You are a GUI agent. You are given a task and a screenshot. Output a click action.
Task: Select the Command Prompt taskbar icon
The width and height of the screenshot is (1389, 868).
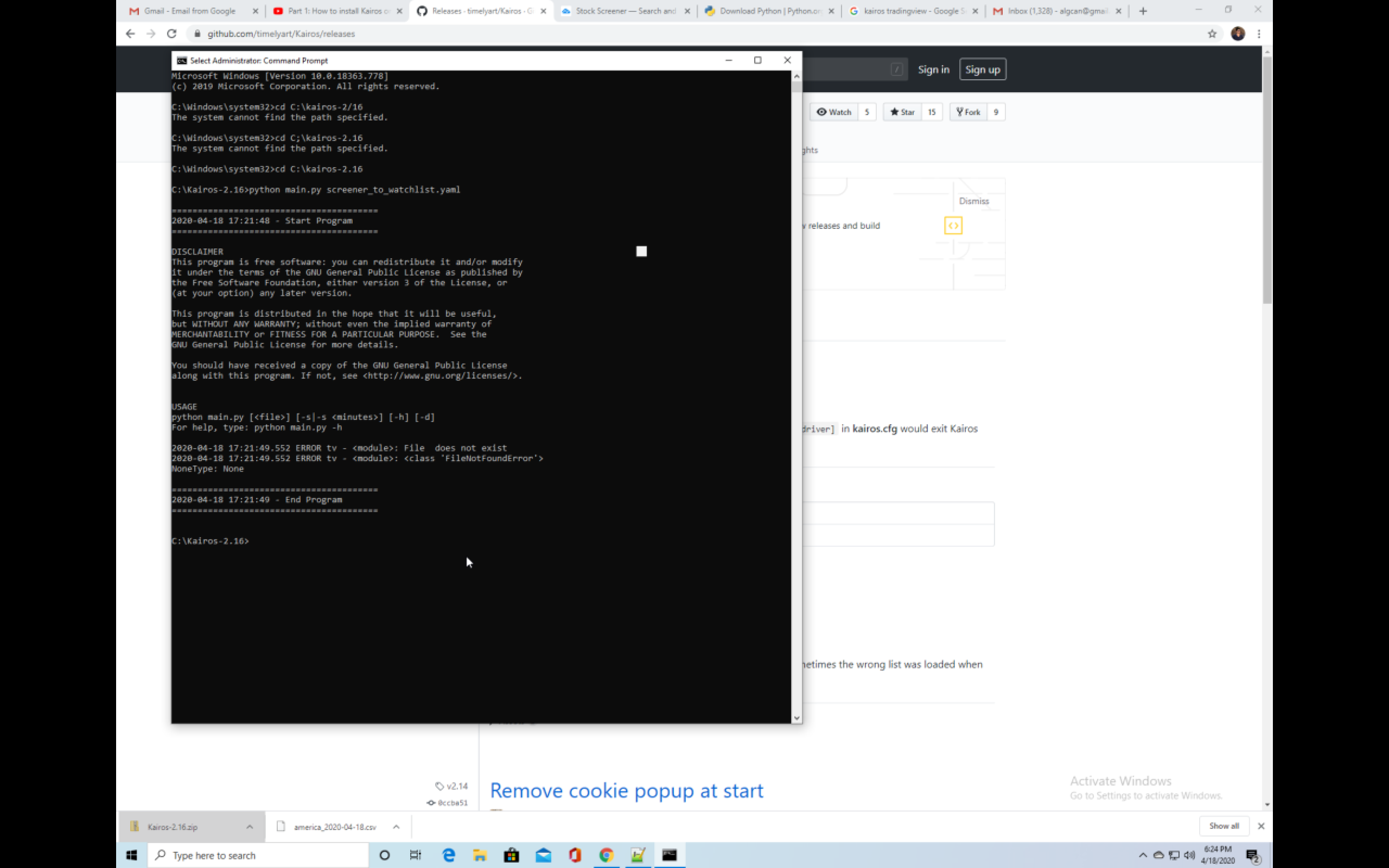(669, 856)
